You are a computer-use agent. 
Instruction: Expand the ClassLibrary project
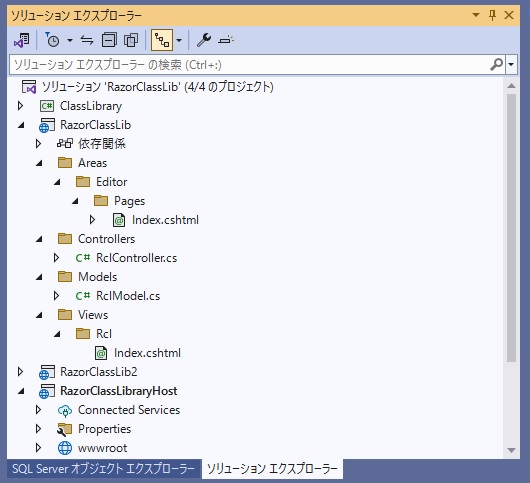pyautogui.click(x=21, y=106)
